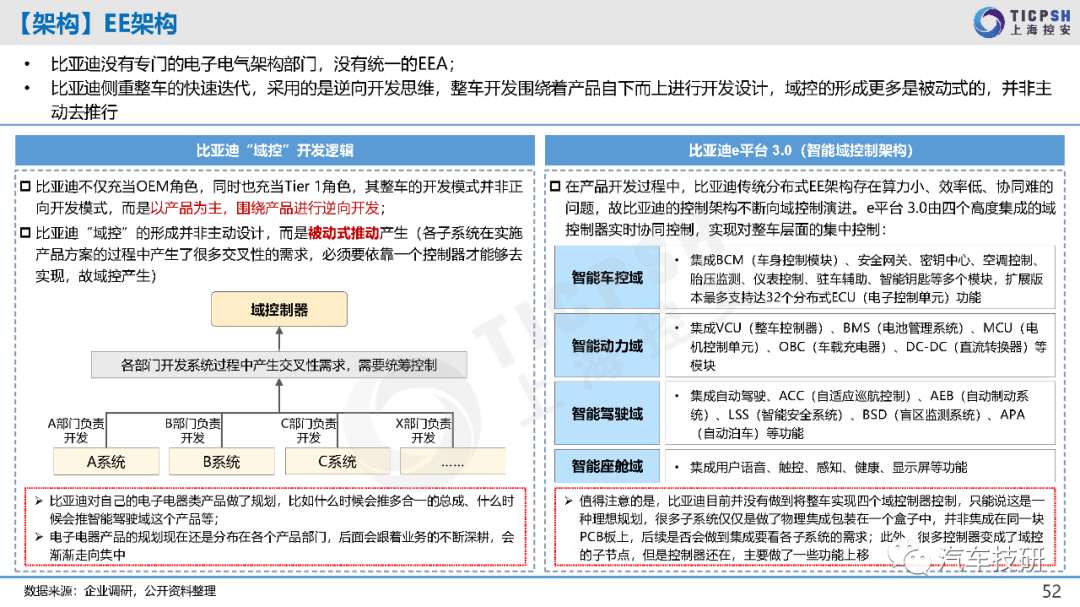The width and height of the screenshot is (1080, 607).
Task: Select the slide title 【架构】EE架构
Action: point(96,24)
